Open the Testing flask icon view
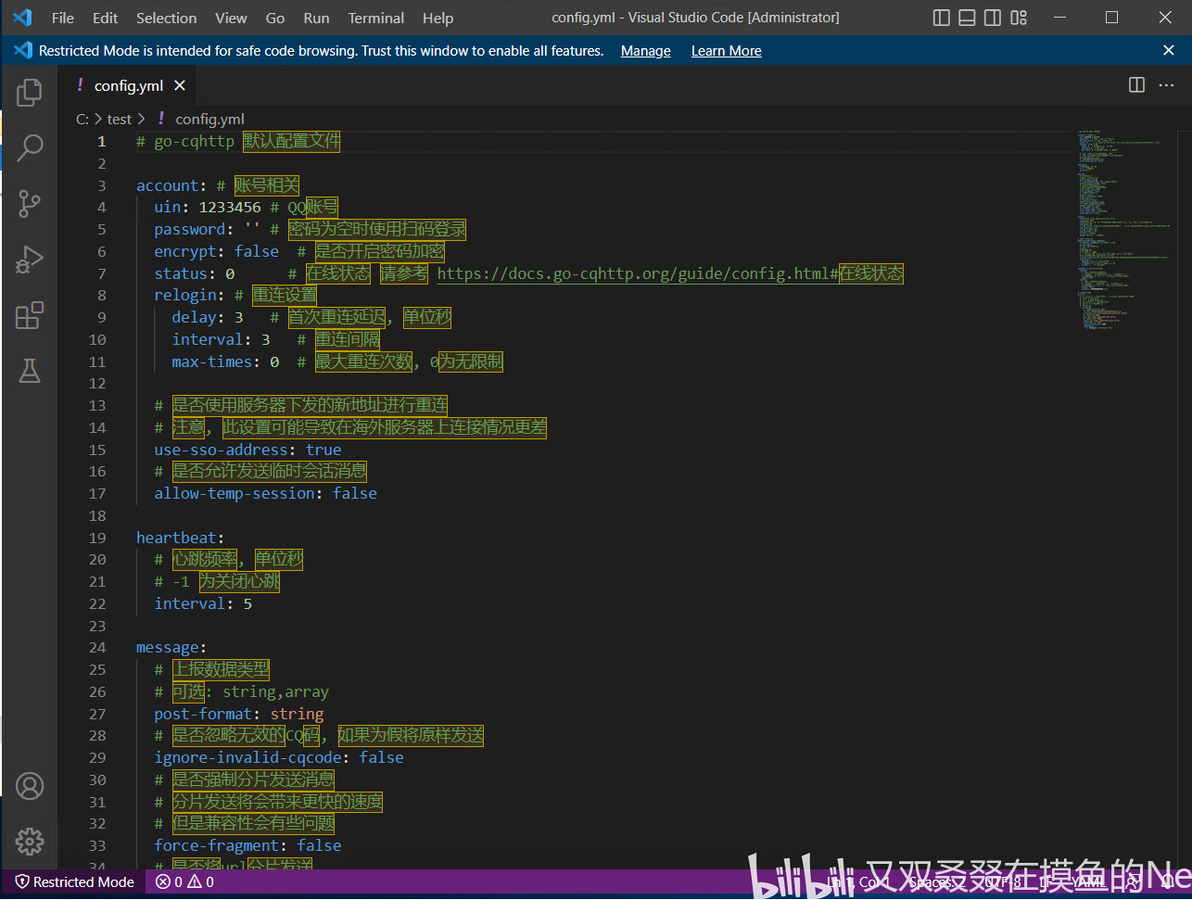This screenshot has height=900, width=1192. [29, 371]
